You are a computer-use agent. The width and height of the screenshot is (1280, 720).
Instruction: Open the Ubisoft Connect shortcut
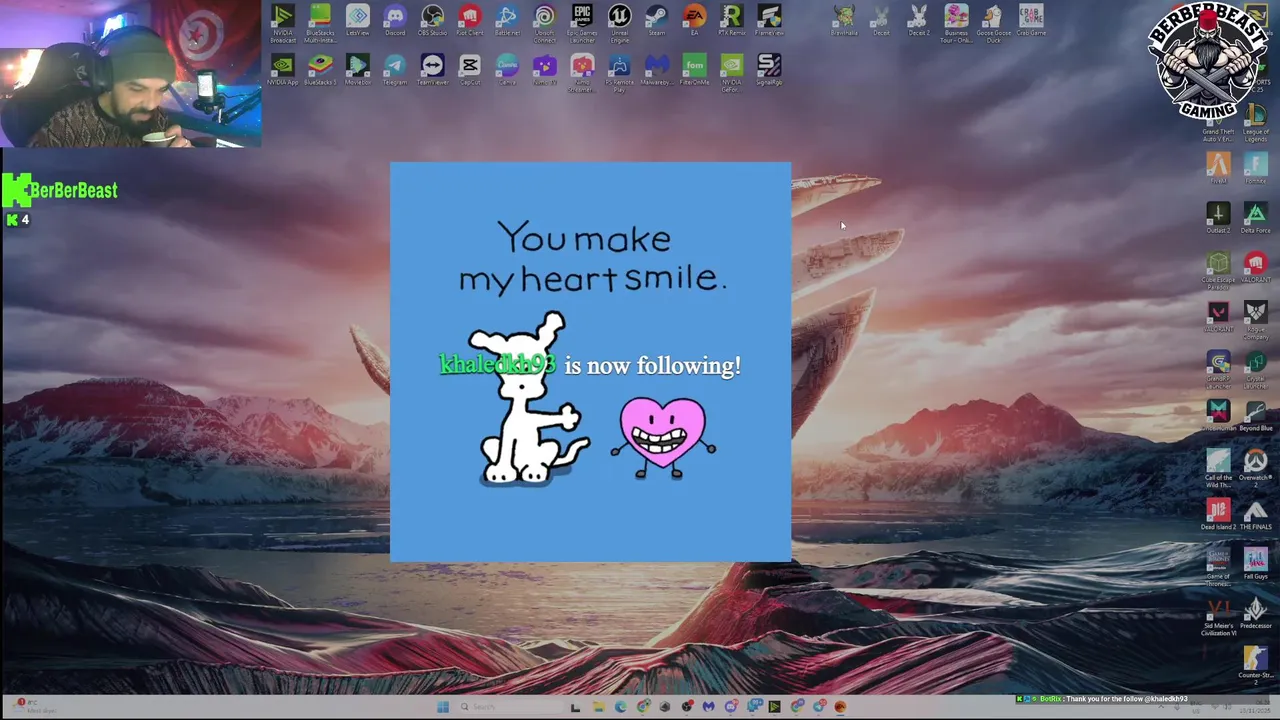(544, 24)
